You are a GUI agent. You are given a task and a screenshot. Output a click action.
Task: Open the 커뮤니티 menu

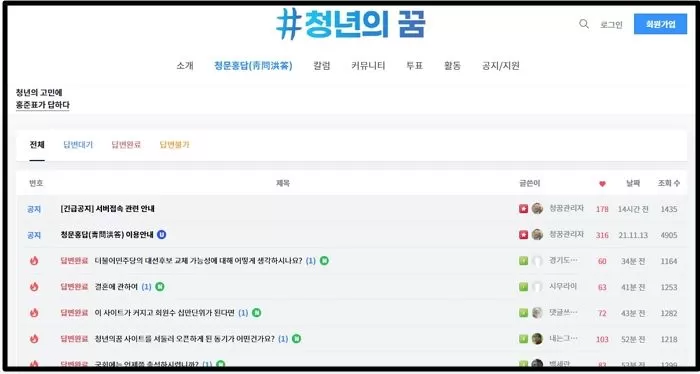[x=368, y=66]
